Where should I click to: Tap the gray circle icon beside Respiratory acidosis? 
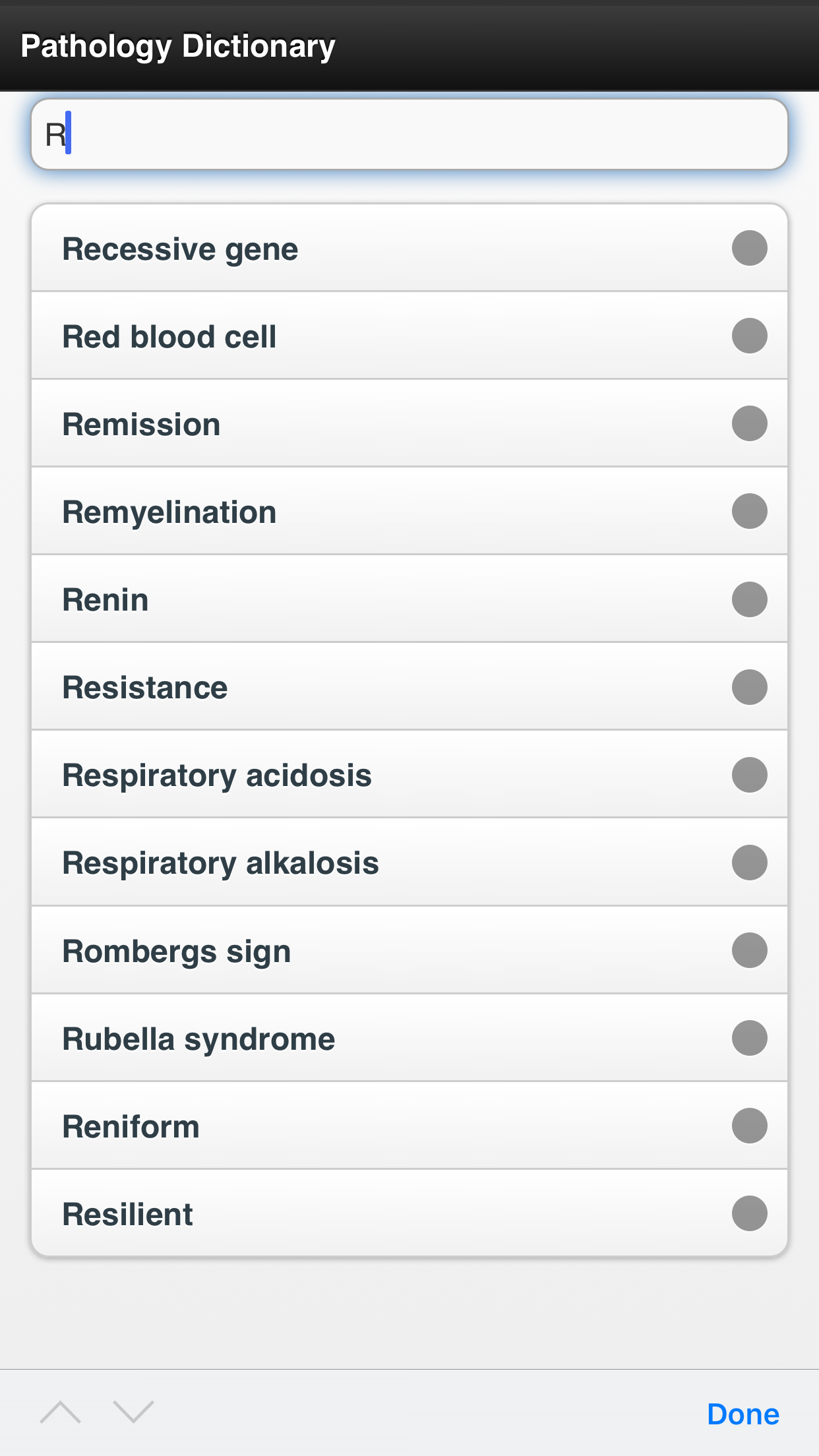(750, 775)
